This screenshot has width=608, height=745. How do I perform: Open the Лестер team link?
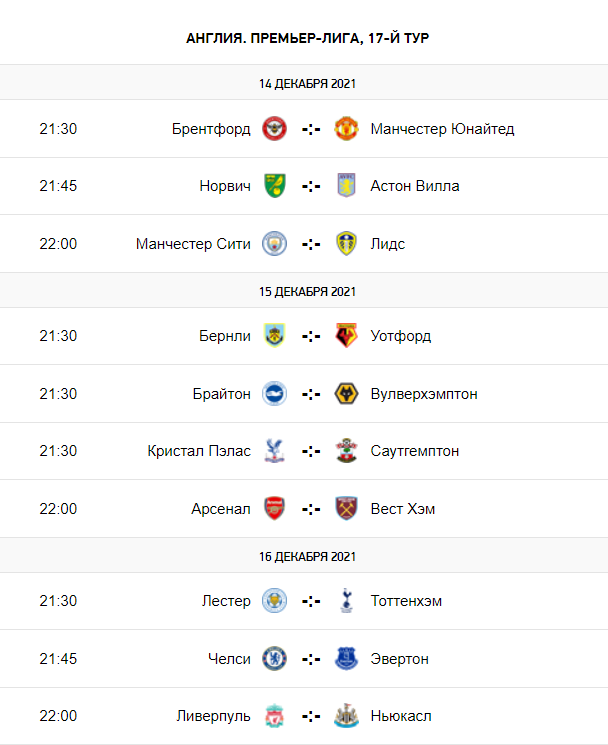pos(226,601)
